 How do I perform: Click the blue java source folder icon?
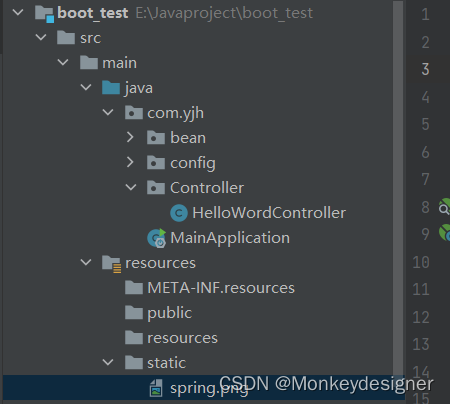[111, 88]
